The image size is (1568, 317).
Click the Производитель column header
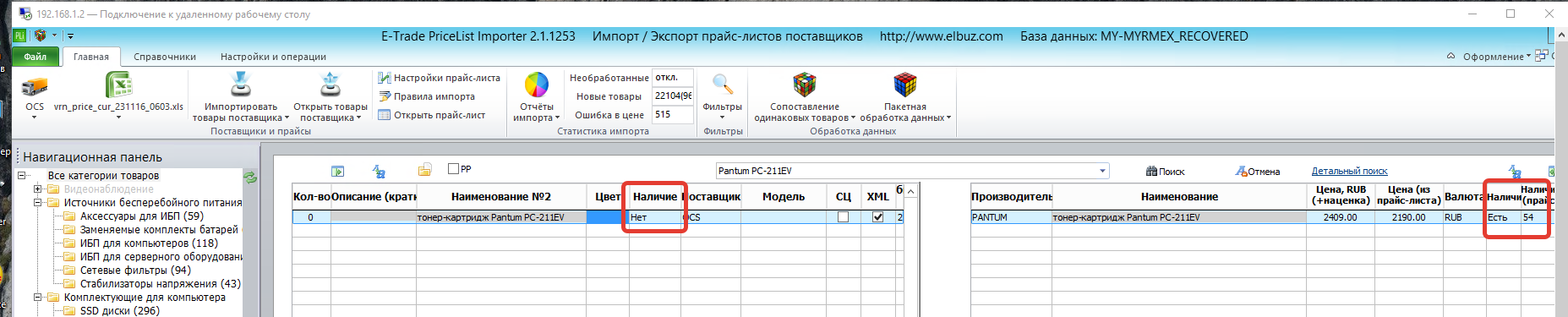tap(1011, 197)
